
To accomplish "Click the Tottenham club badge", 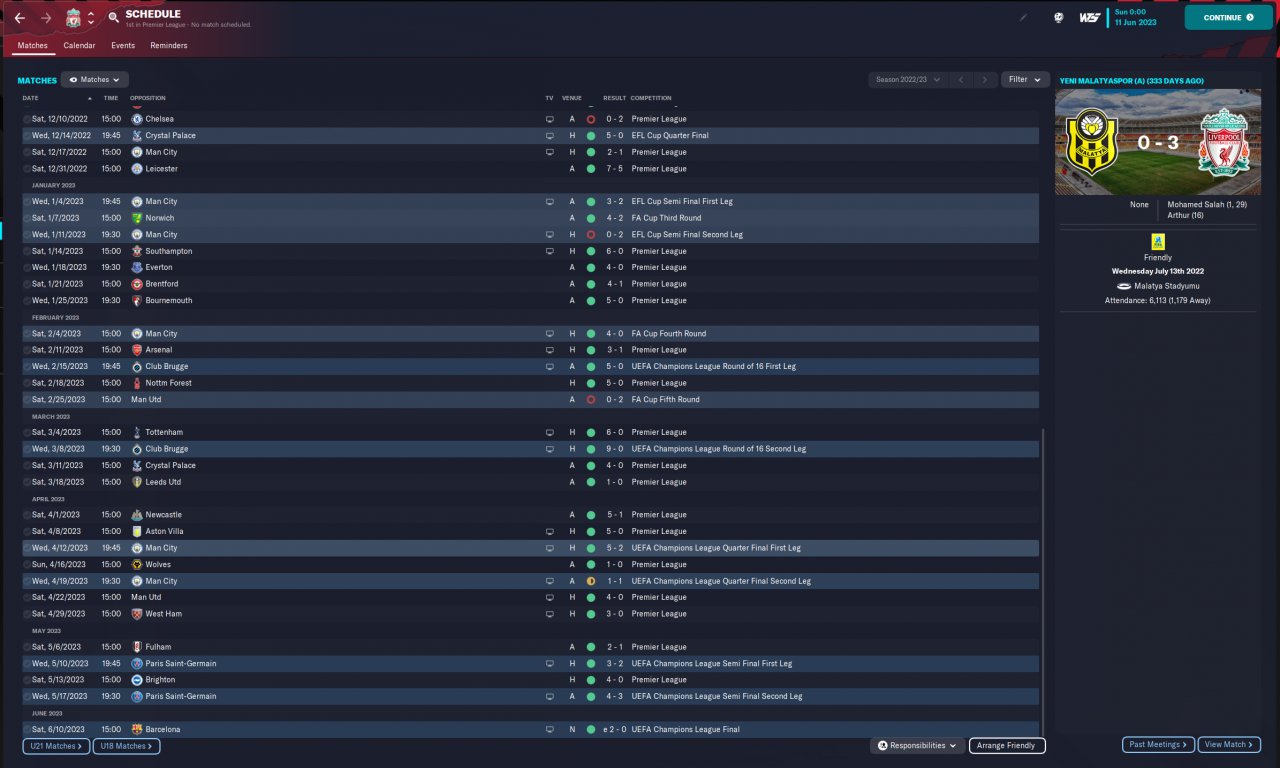I will pyautogui.click(x=137, y=432).
